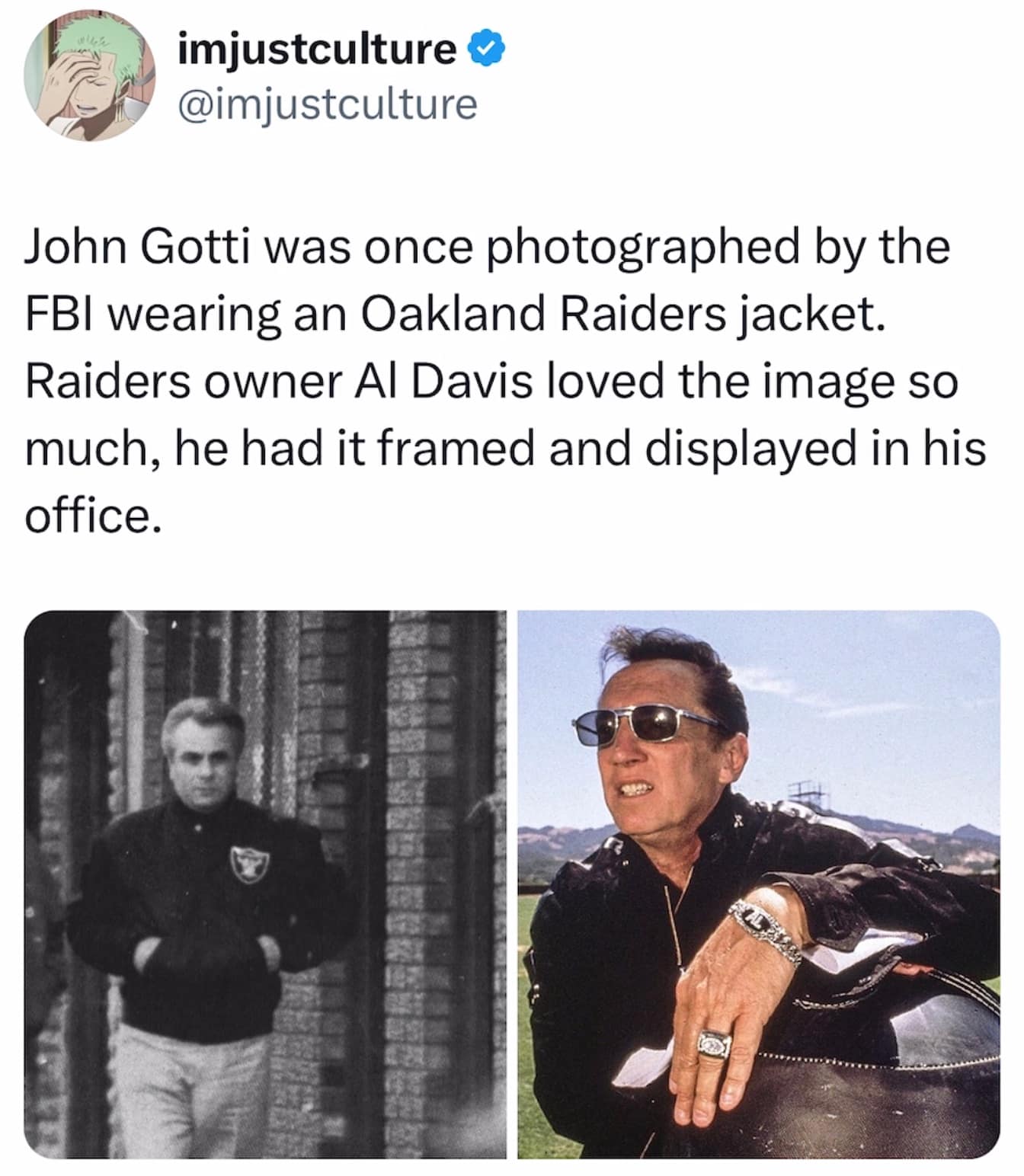Click the blue verified badge

coord(485,49)
